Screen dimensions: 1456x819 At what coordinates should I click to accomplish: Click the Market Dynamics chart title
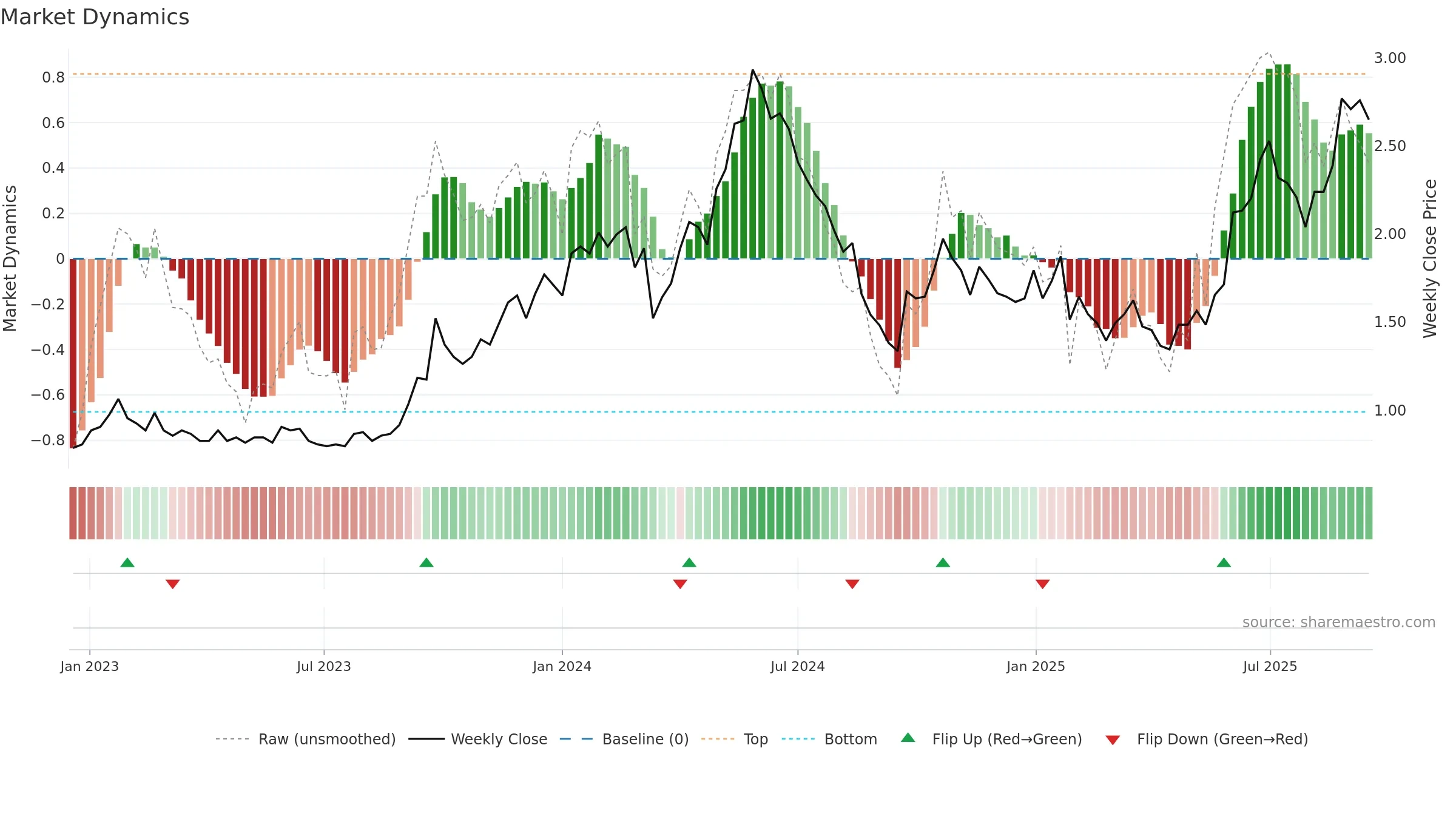95,17
